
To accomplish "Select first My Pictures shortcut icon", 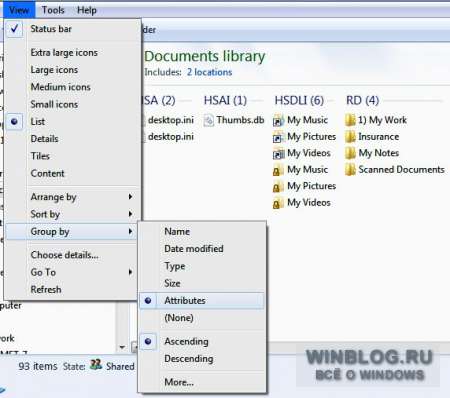I will tap(278, 137).
